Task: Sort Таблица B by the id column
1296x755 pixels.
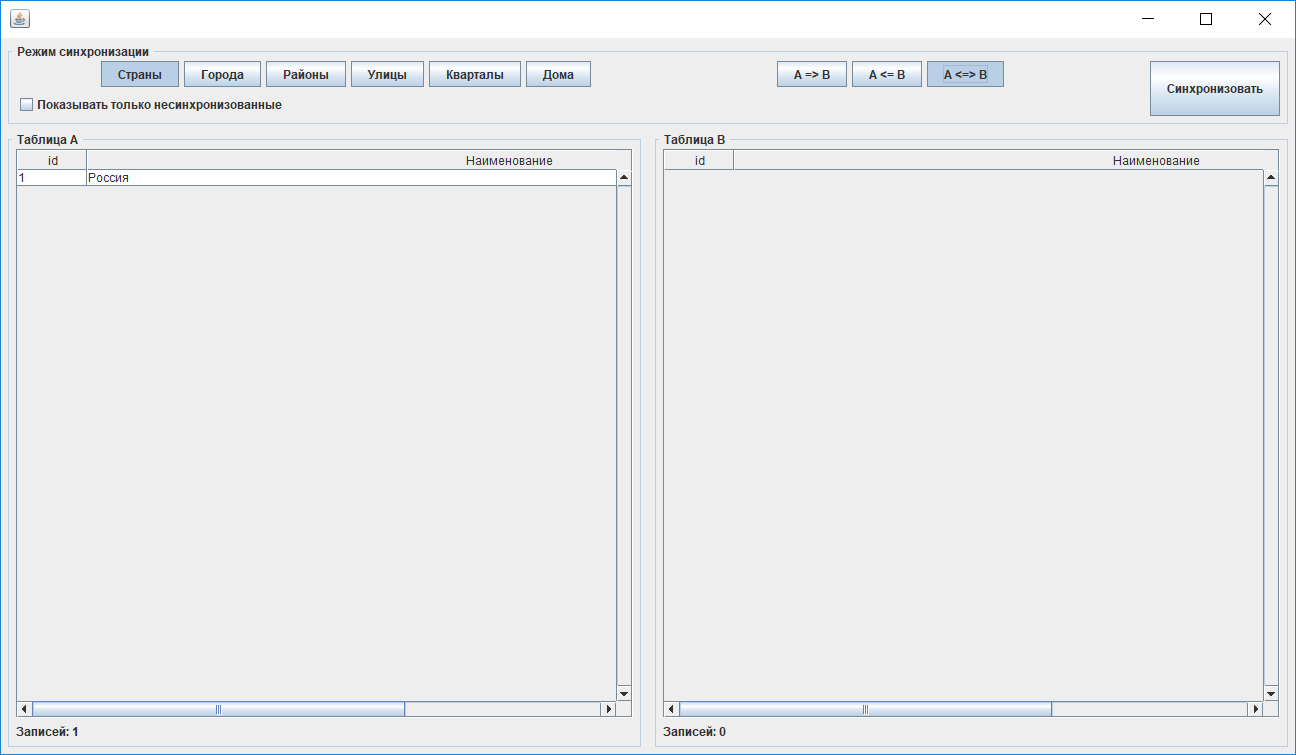Action: click(697, 159)
